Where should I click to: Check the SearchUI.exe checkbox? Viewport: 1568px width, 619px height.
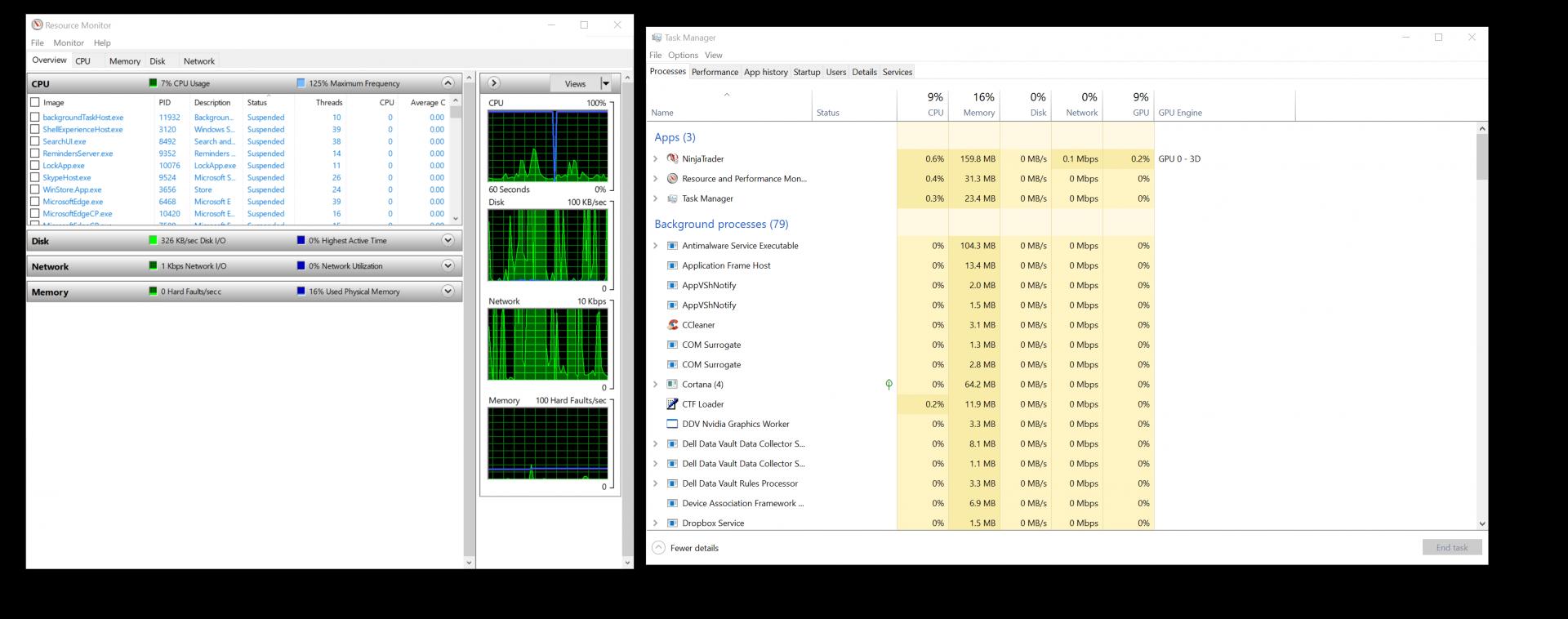point(35,141)
